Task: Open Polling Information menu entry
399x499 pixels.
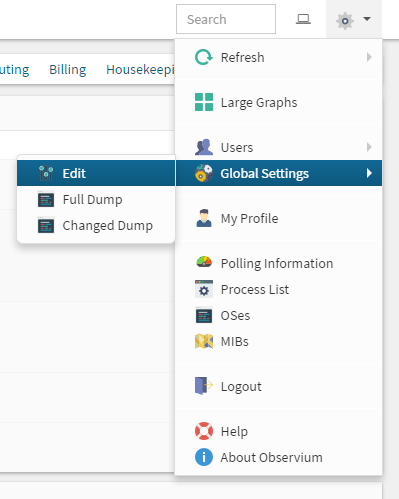Action: point(278,263)
